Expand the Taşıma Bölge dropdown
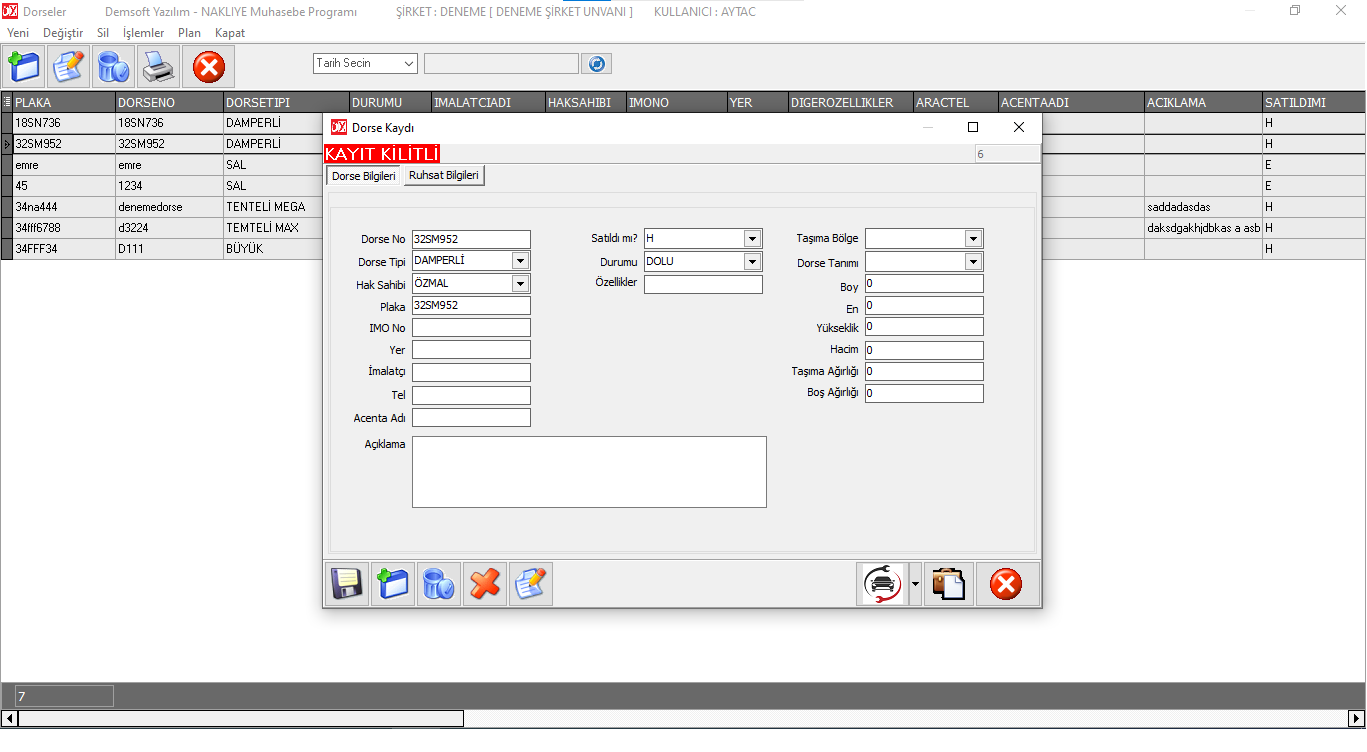The height and width of the screenshot is (752, 1367). point(973,239)
